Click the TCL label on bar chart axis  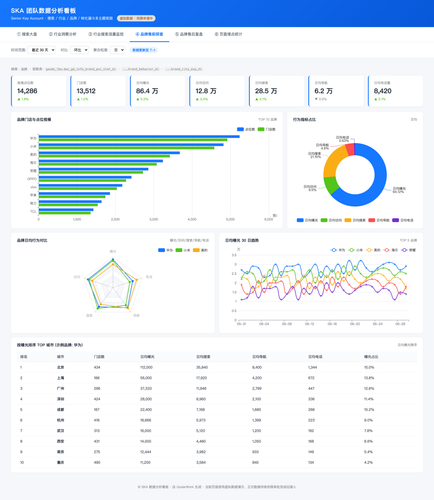point(33,211)
